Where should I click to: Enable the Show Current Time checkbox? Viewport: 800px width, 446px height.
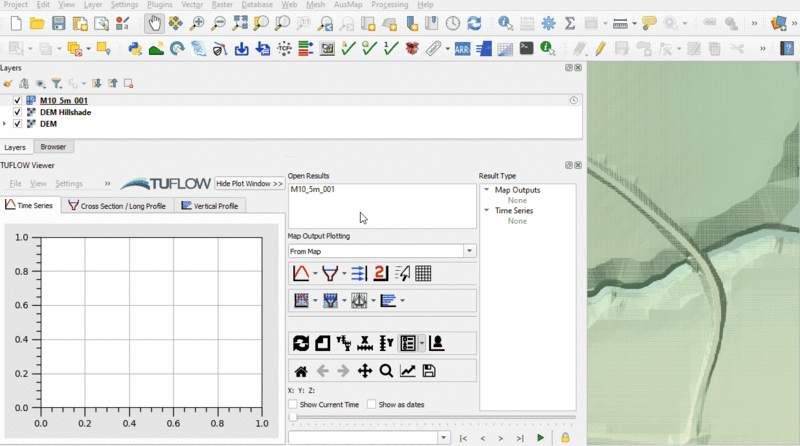[293, 404]
